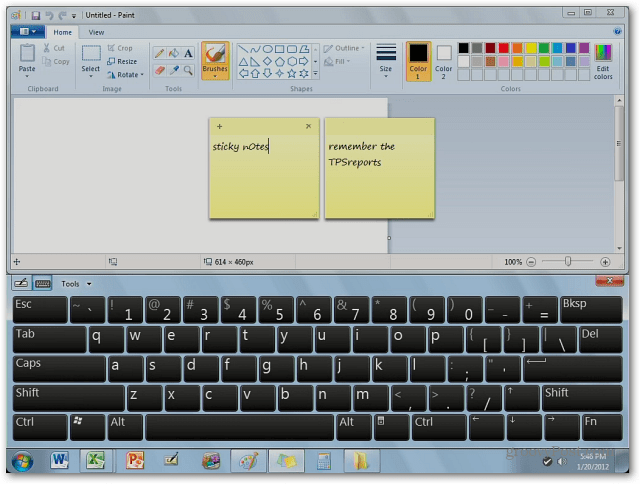Screen dimensions: 640x484
Task: Expand the shapes gallery more arrow
Action: point(316,74)
